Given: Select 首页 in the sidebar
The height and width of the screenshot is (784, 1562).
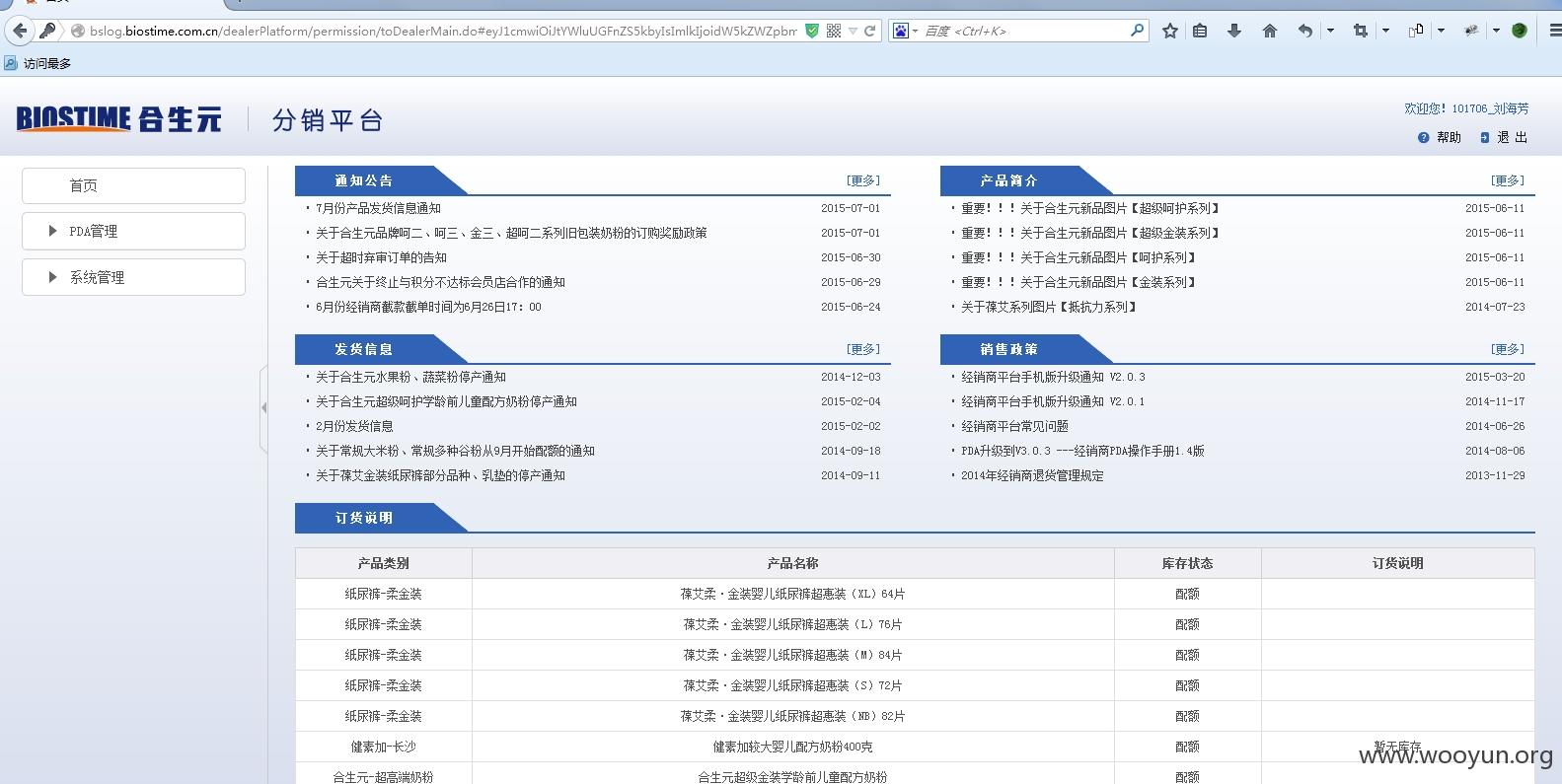Looking at the screenshot, I should (133, 185).
